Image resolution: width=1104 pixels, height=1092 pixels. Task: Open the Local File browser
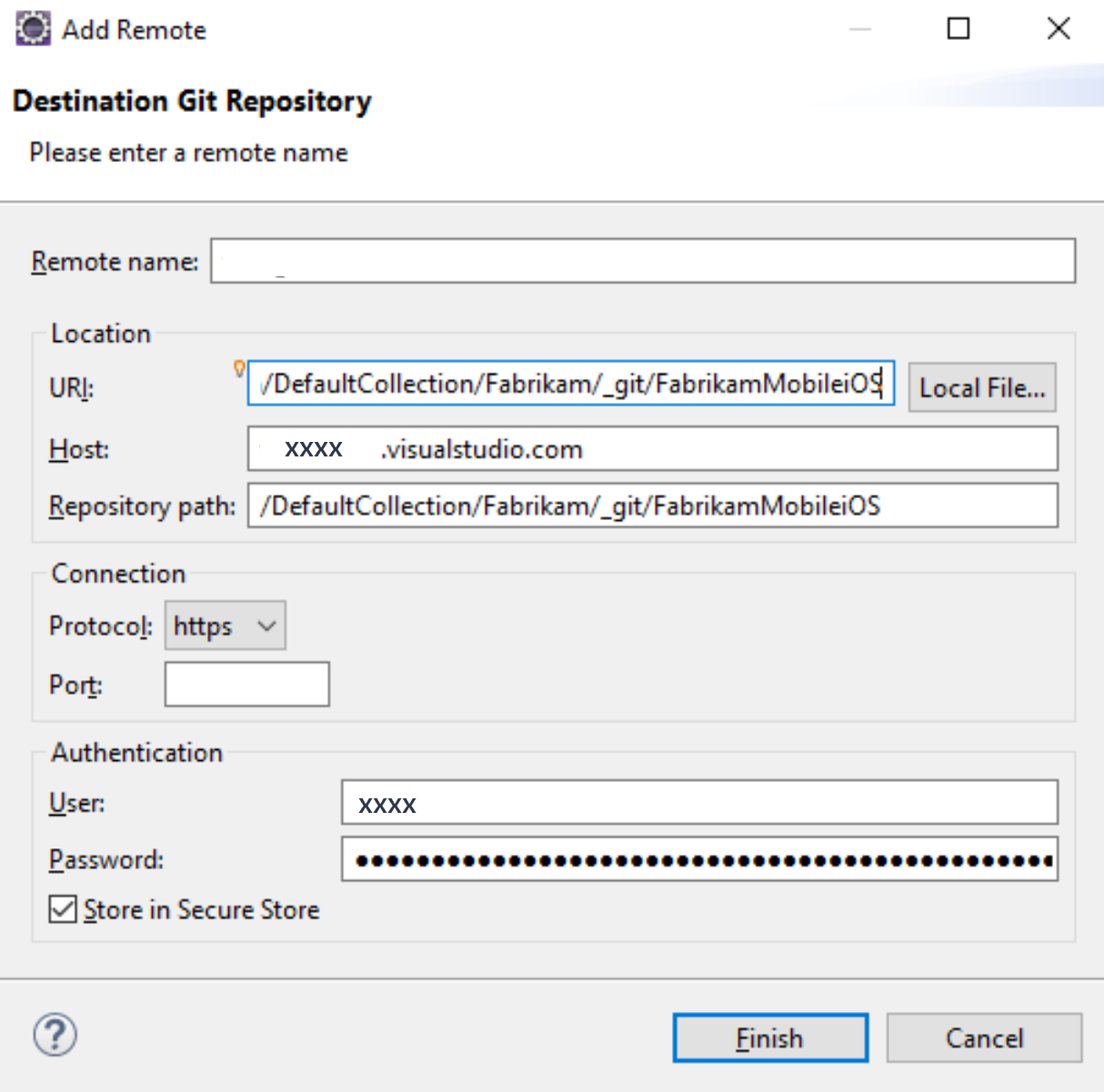tap(980, 387)
